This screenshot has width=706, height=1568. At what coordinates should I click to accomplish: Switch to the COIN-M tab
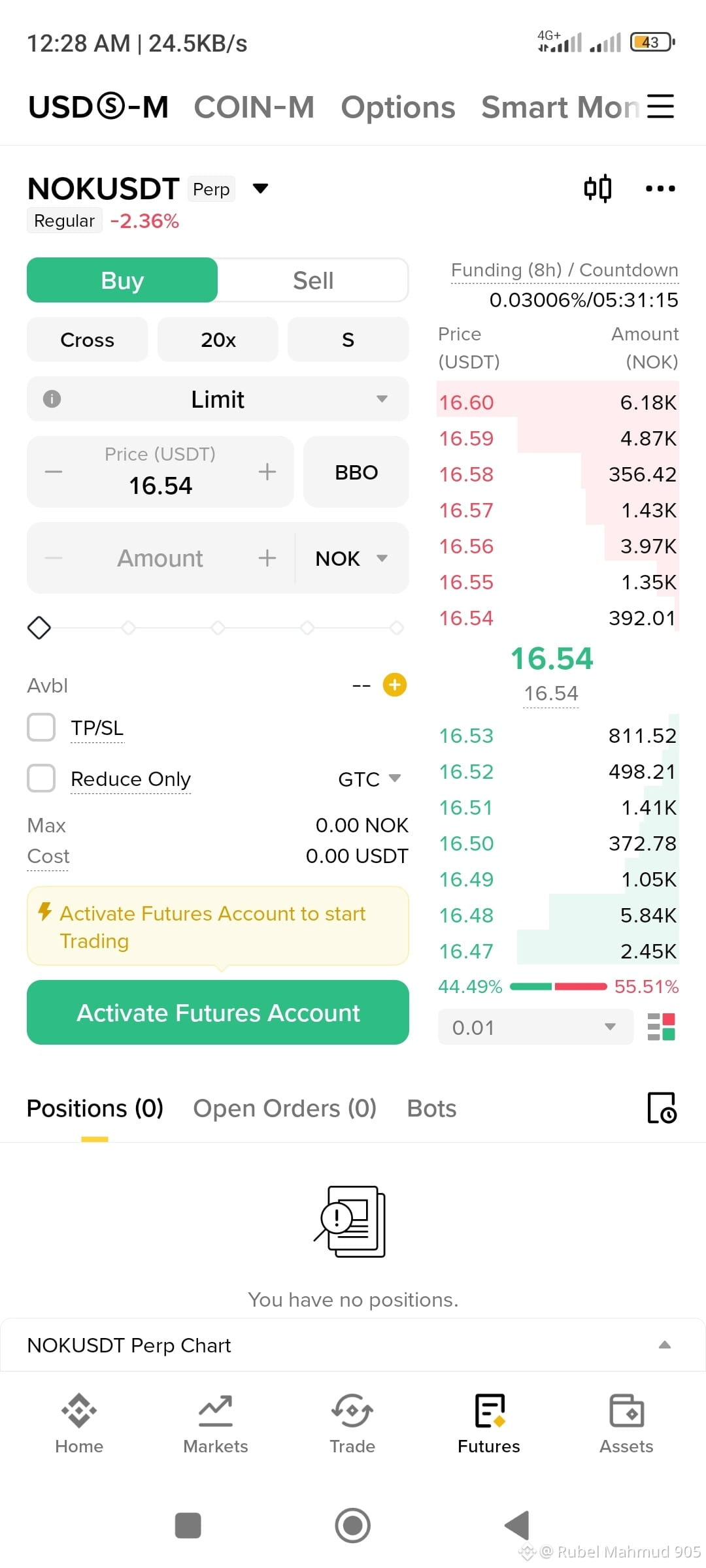click(254, 107)
